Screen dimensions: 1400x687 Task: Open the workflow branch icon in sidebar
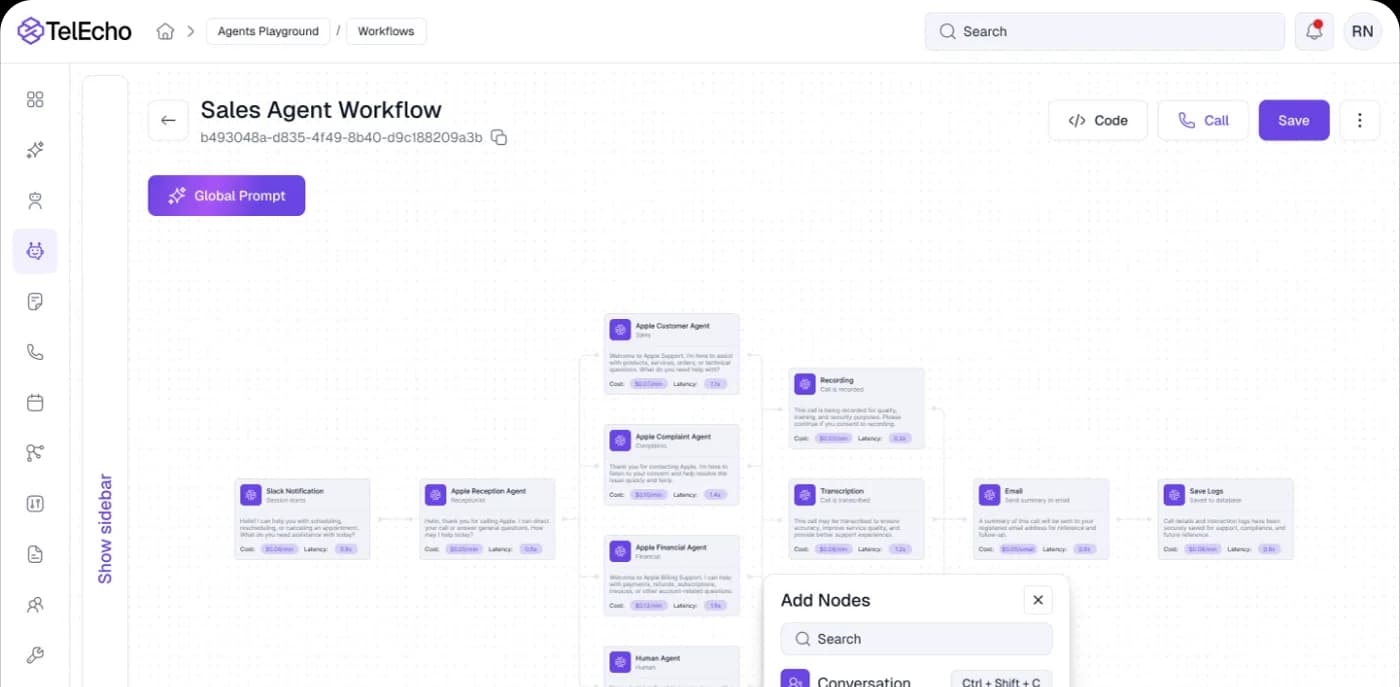coord(35,453)
